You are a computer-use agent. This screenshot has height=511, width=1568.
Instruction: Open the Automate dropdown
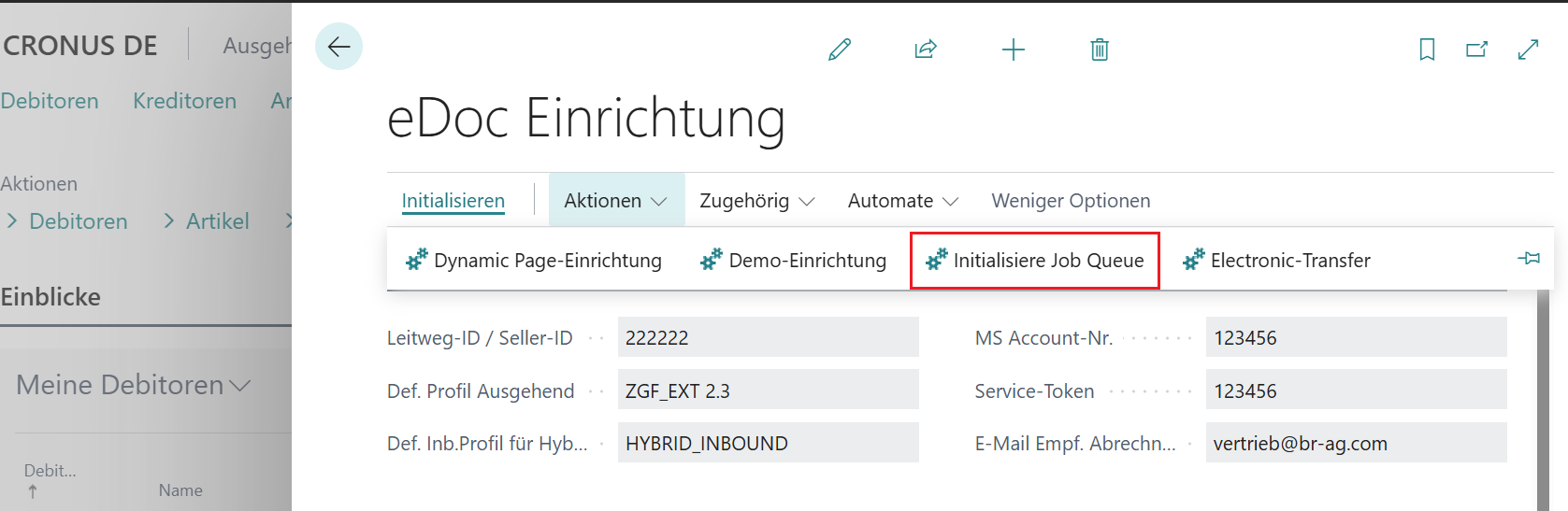click(x=903, y=201)
